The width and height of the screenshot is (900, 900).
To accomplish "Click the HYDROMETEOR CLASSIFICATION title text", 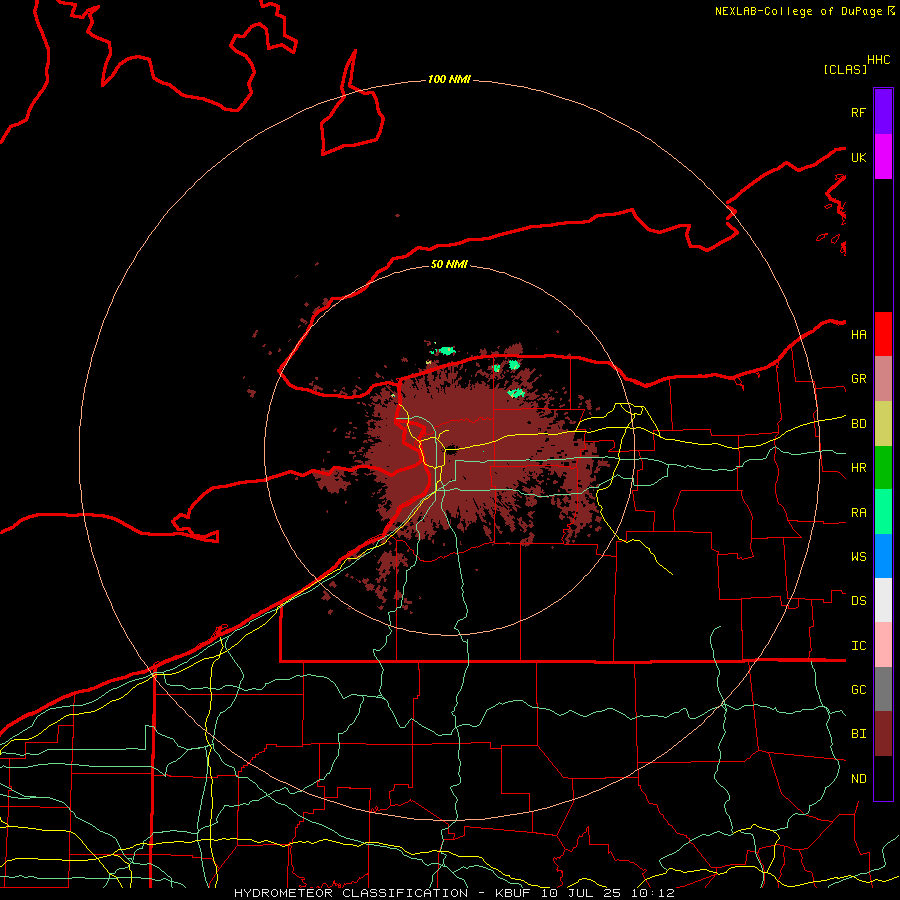I will (x=351, y=893).
